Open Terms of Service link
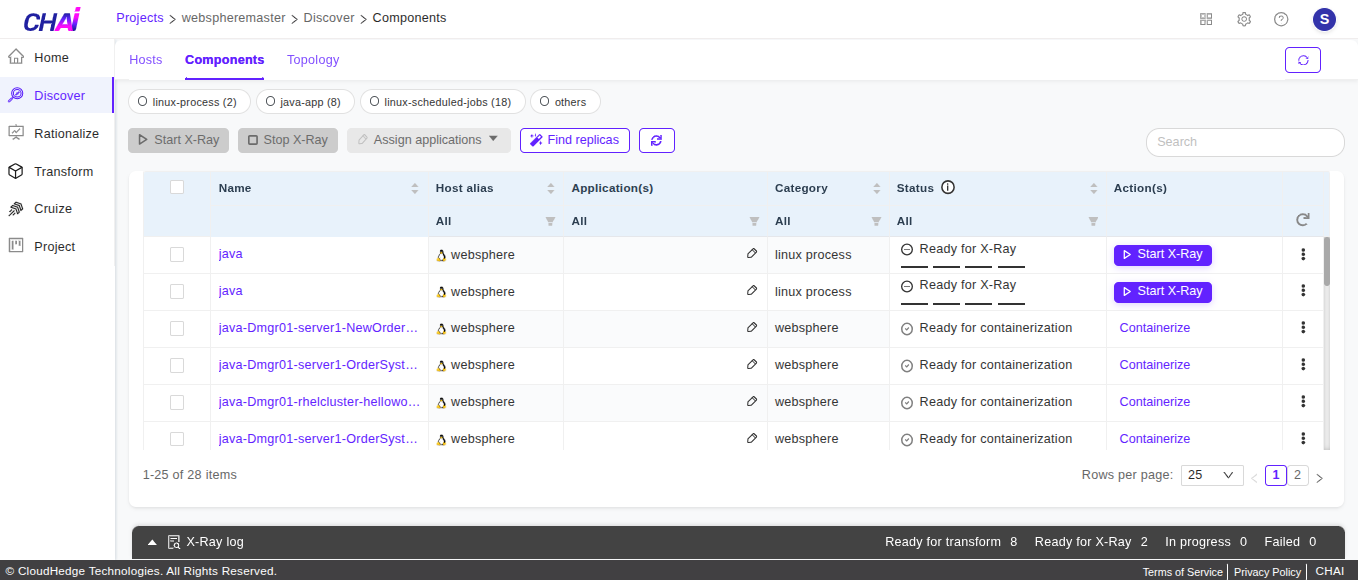This screenshot has width=1358, height=580. tap(1183, 572)
